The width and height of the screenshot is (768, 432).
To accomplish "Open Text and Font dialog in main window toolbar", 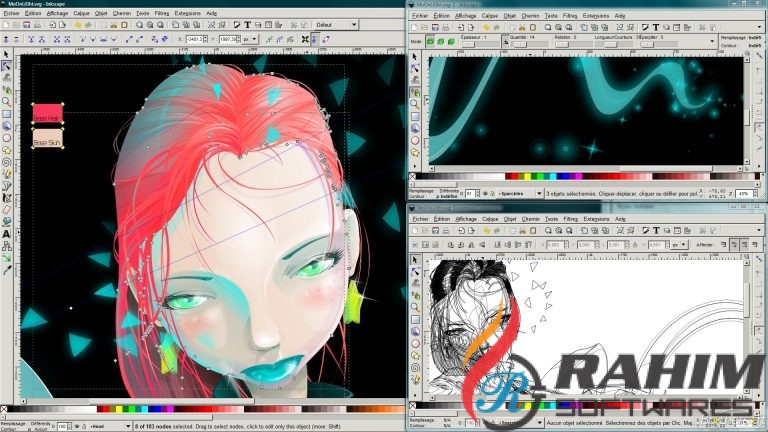I will pos(247,24).
